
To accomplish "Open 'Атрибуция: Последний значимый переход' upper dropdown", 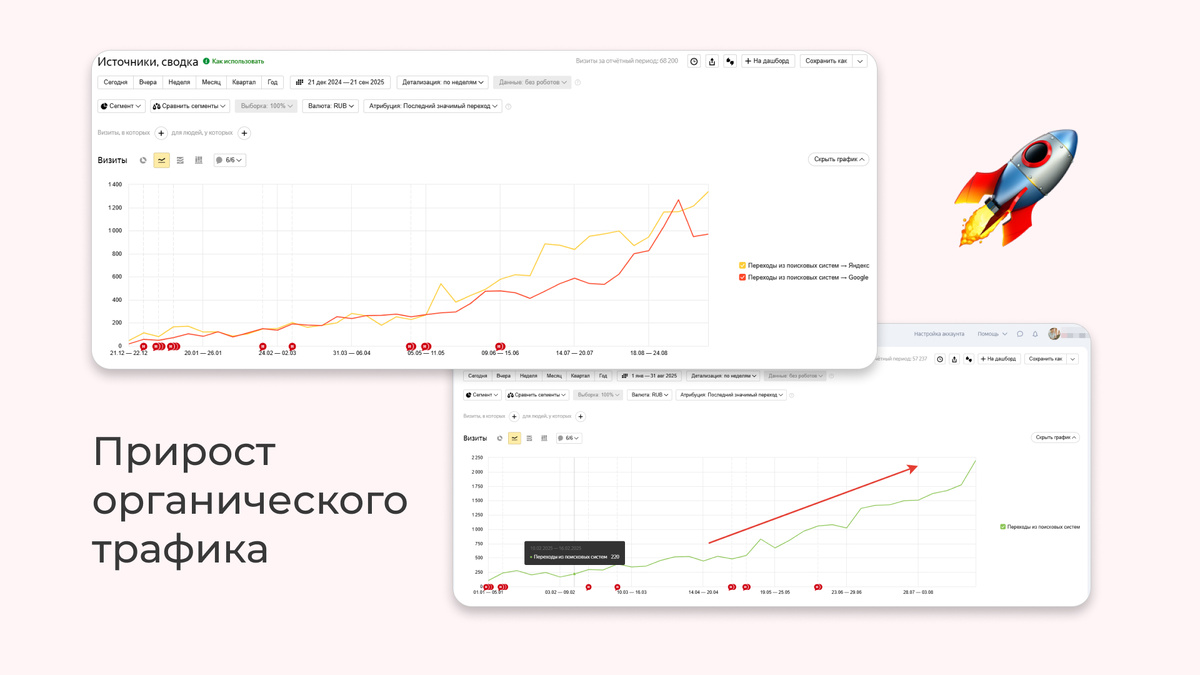I will point(433,106).
